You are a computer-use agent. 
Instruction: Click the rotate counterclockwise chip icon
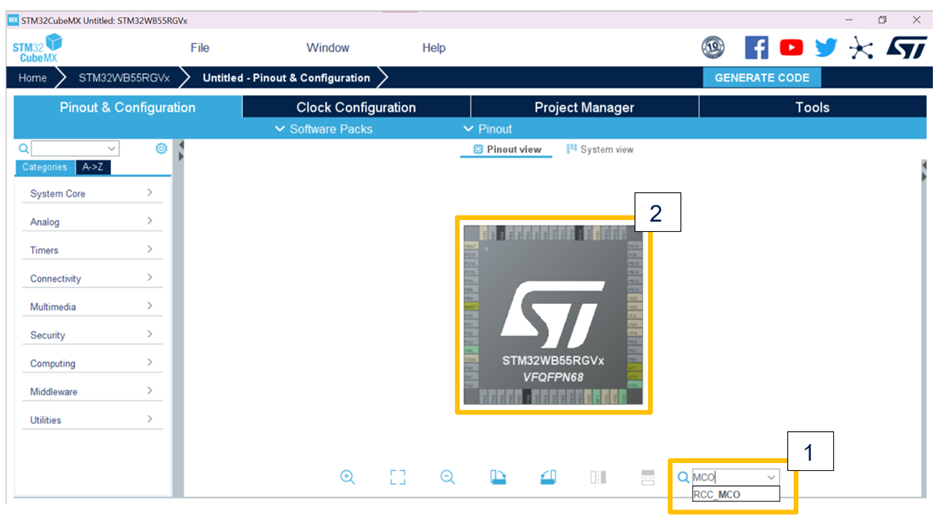click(548, 477)
